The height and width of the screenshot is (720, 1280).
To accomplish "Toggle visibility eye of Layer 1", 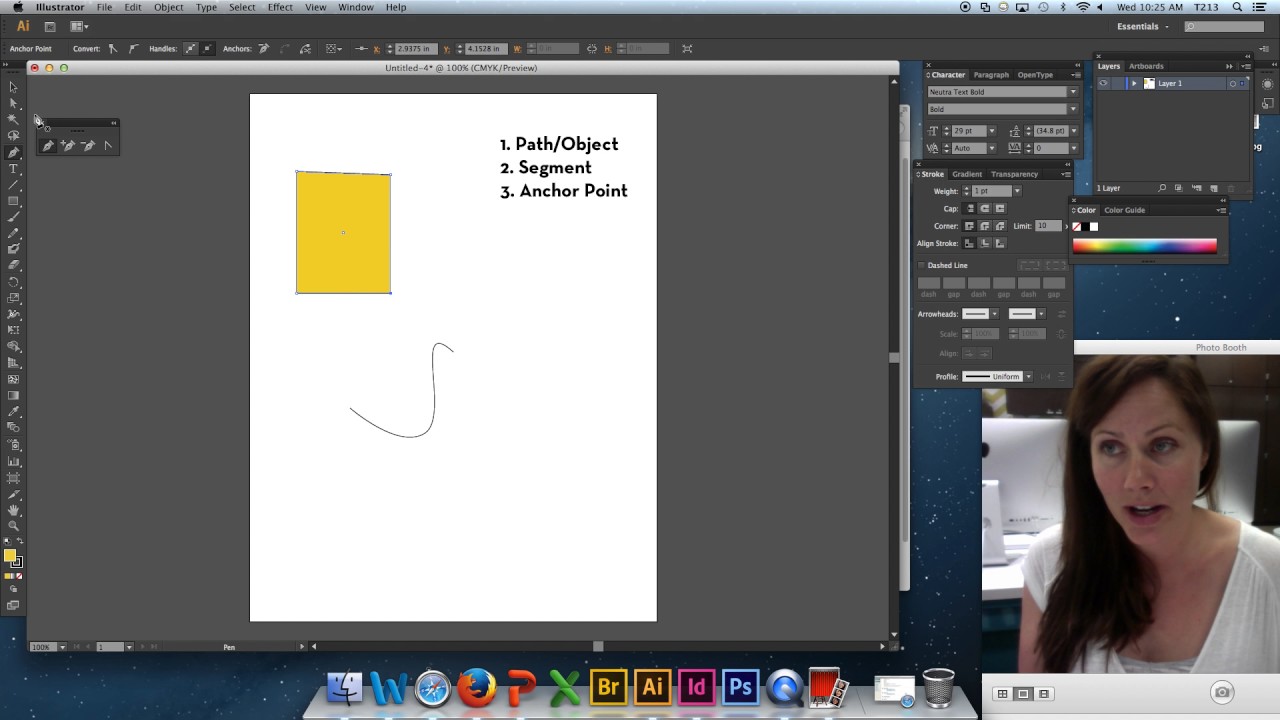I will click(x=1103, y=84).
